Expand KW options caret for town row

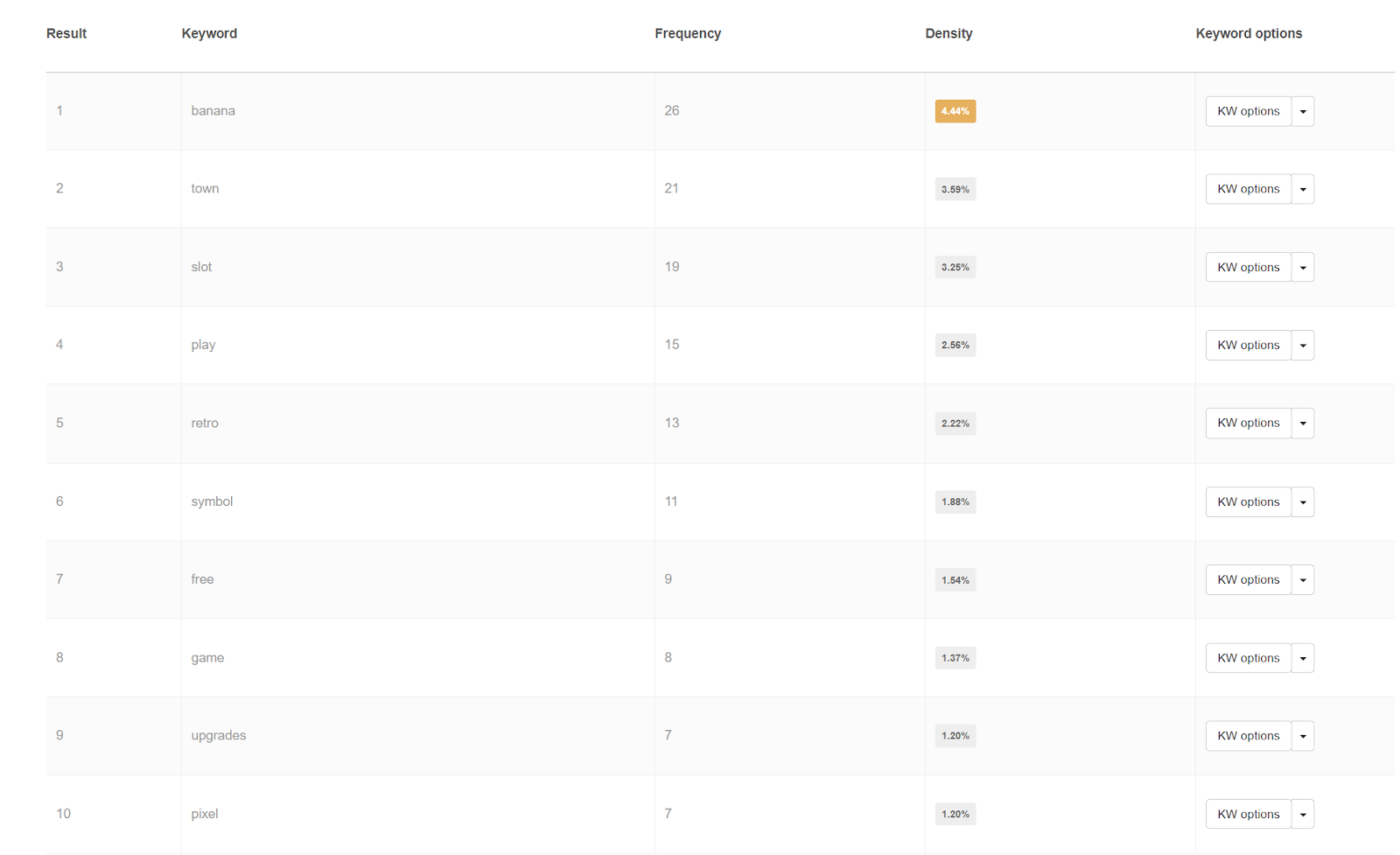pyautogui.click(x=1302, y=189)
